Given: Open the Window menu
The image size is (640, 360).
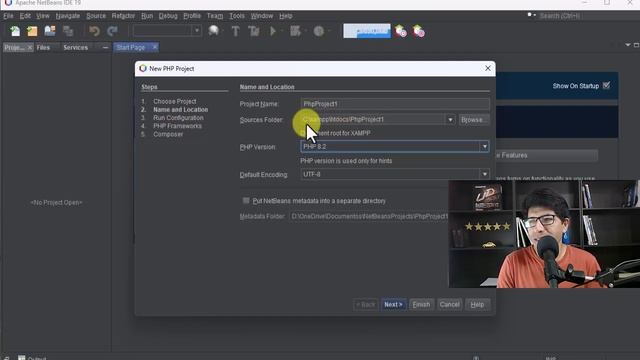Looking at the screenshot, I should pyautogui.click(x=262, y=16).
